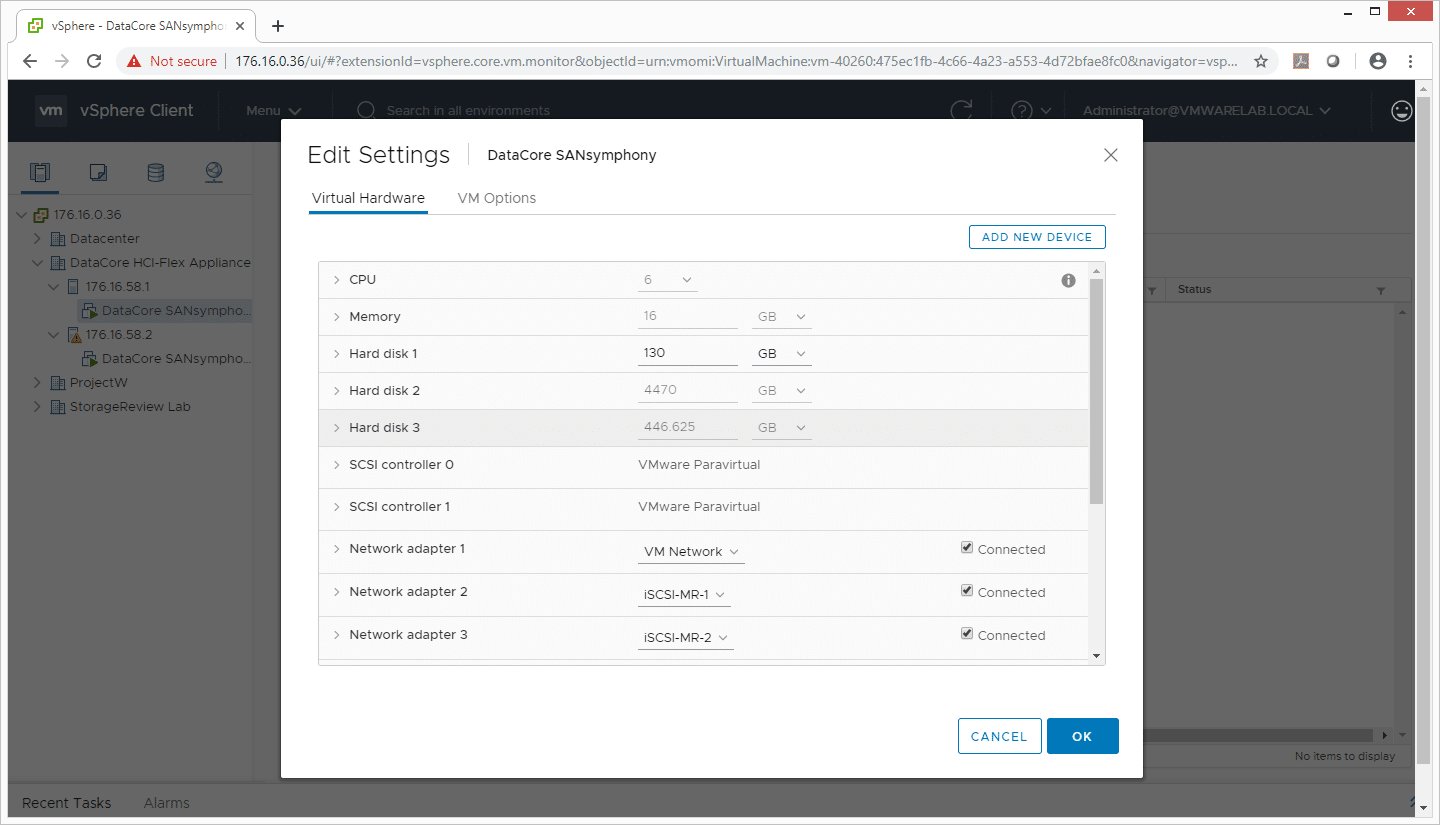This screenshot has height=825, width=1440.
Task: Click the CPU info icon
Action: [1068, 280]
